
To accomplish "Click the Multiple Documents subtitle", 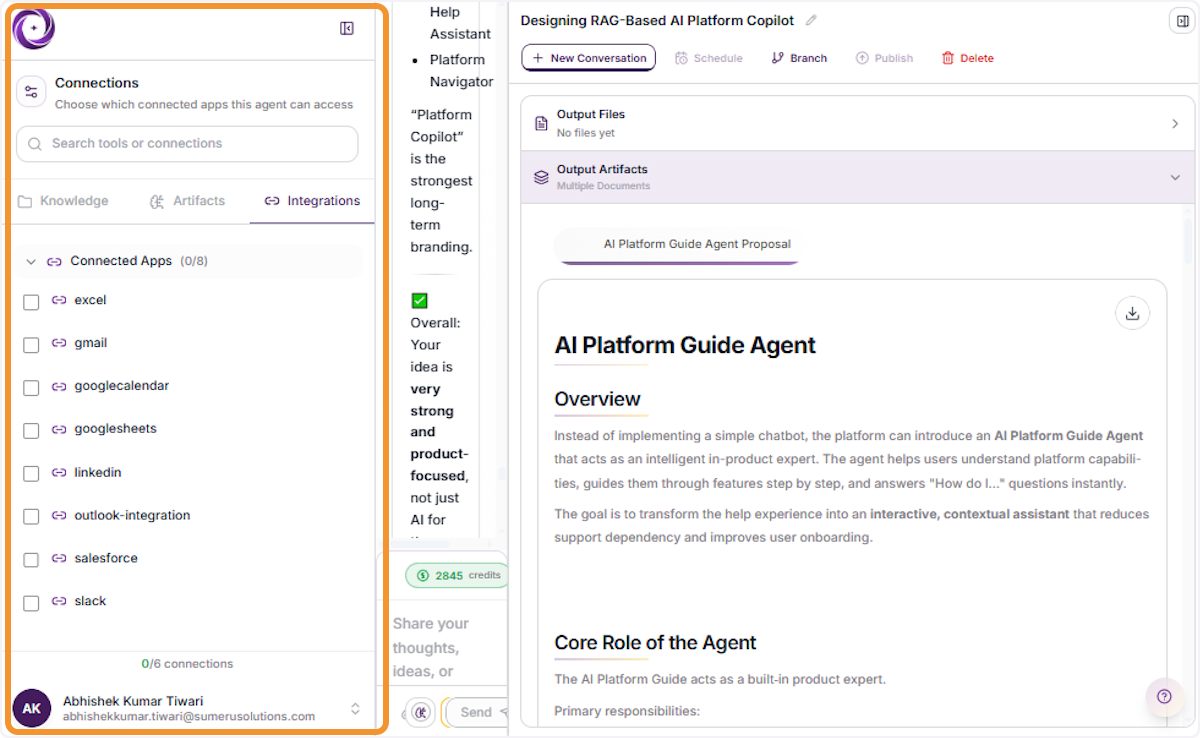I will [x=603, y=186].
